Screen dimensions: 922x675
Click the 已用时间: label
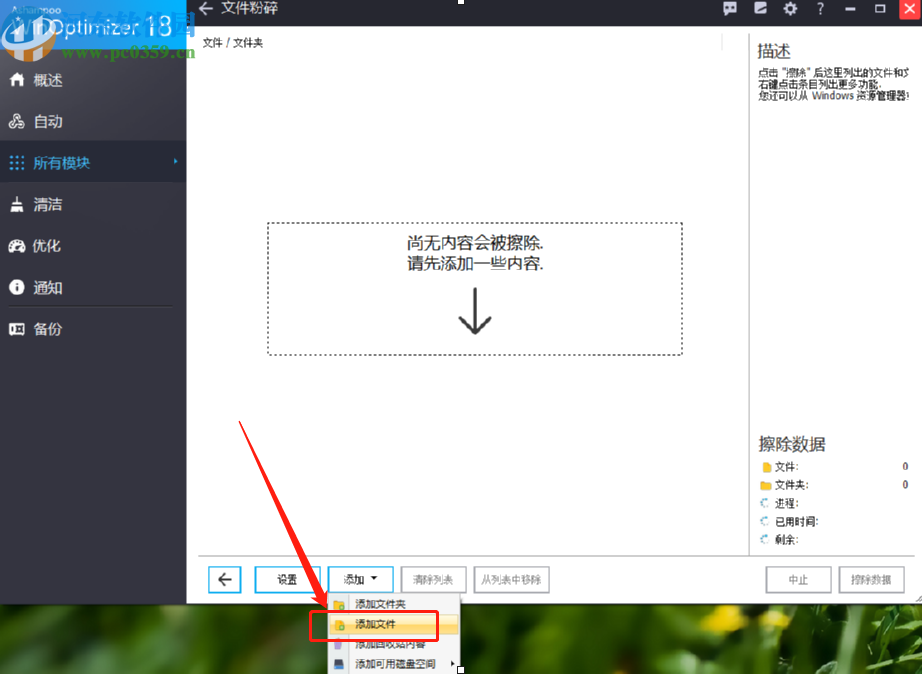point(796,522)
